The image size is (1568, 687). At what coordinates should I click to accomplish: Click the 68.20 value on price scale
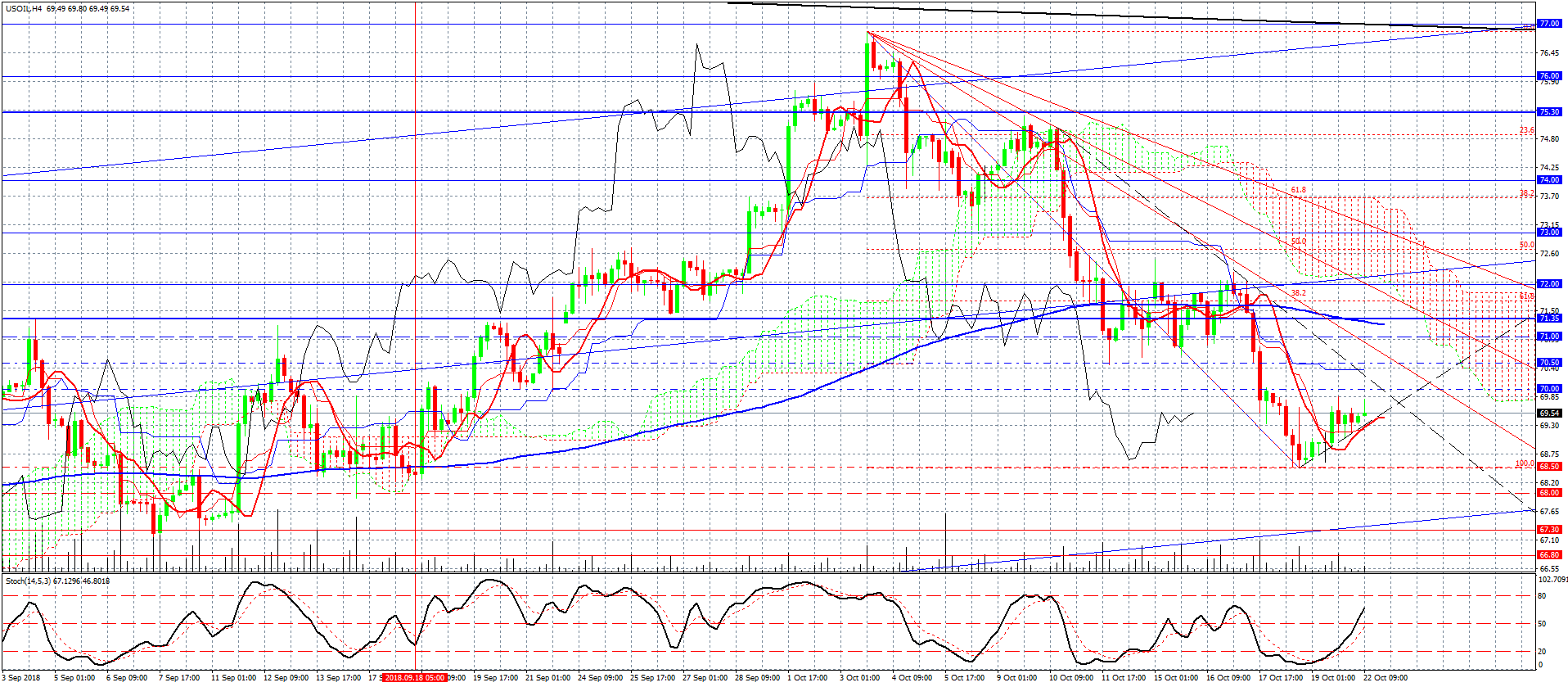pos(1549,483)
